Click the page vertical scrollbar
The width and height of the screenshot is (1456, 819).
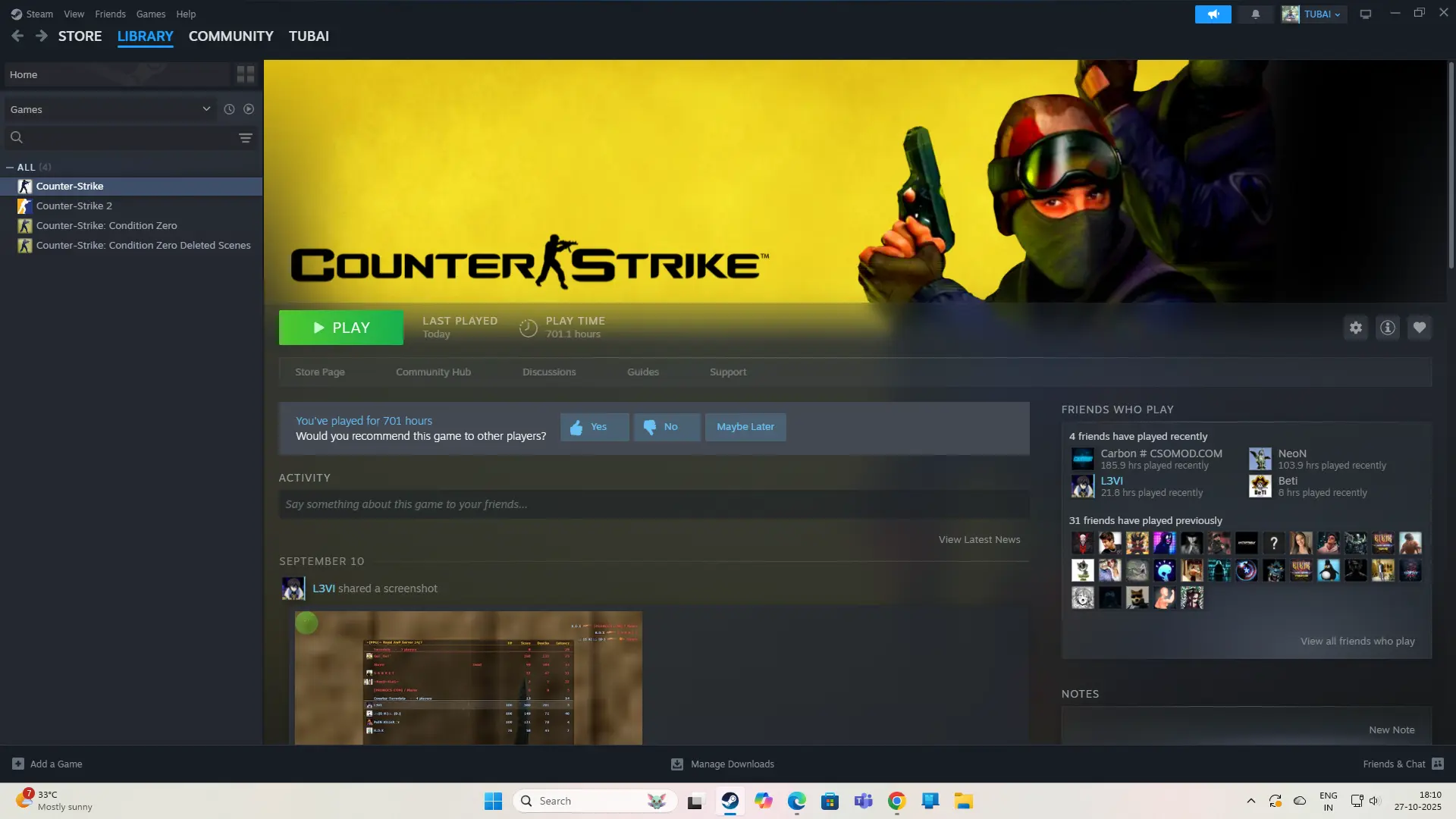click(1451, 165)
